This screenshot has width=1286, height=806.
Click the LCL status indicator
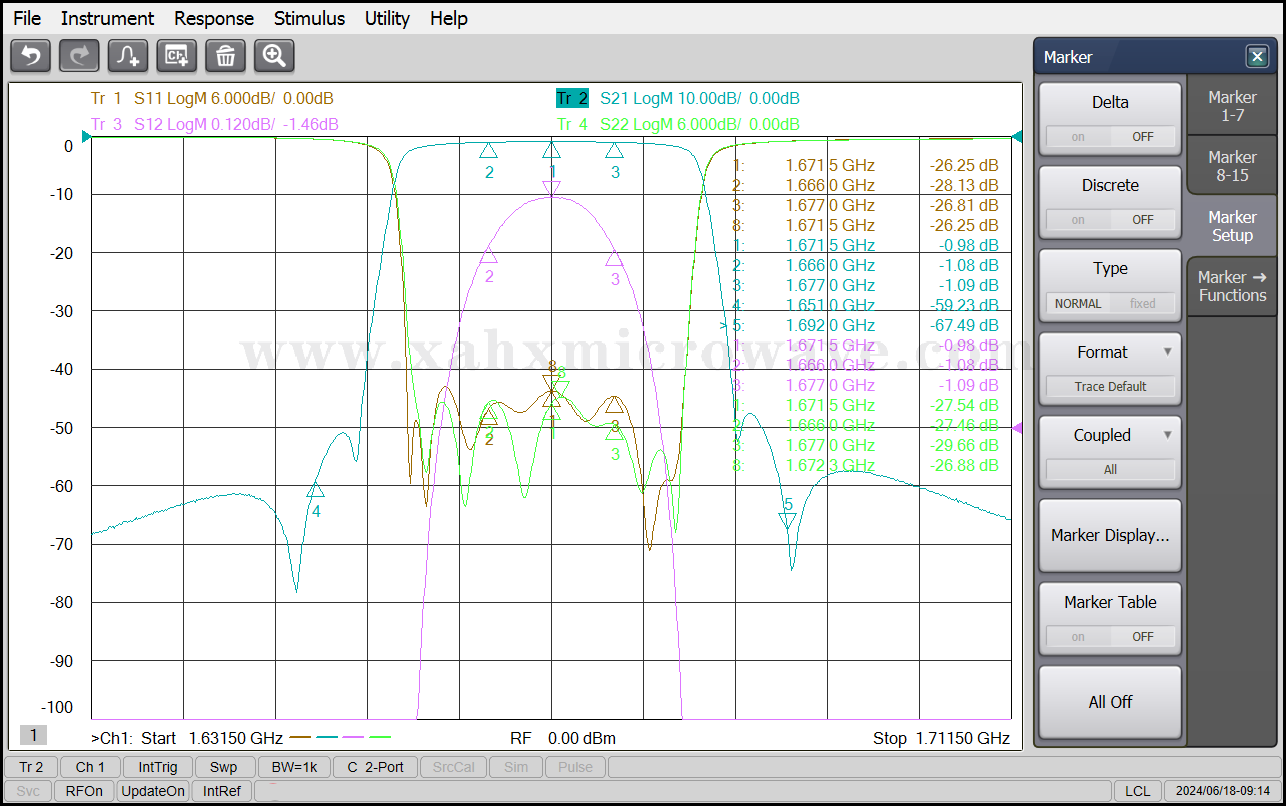pyautogui.click(x=1137, y=791)
